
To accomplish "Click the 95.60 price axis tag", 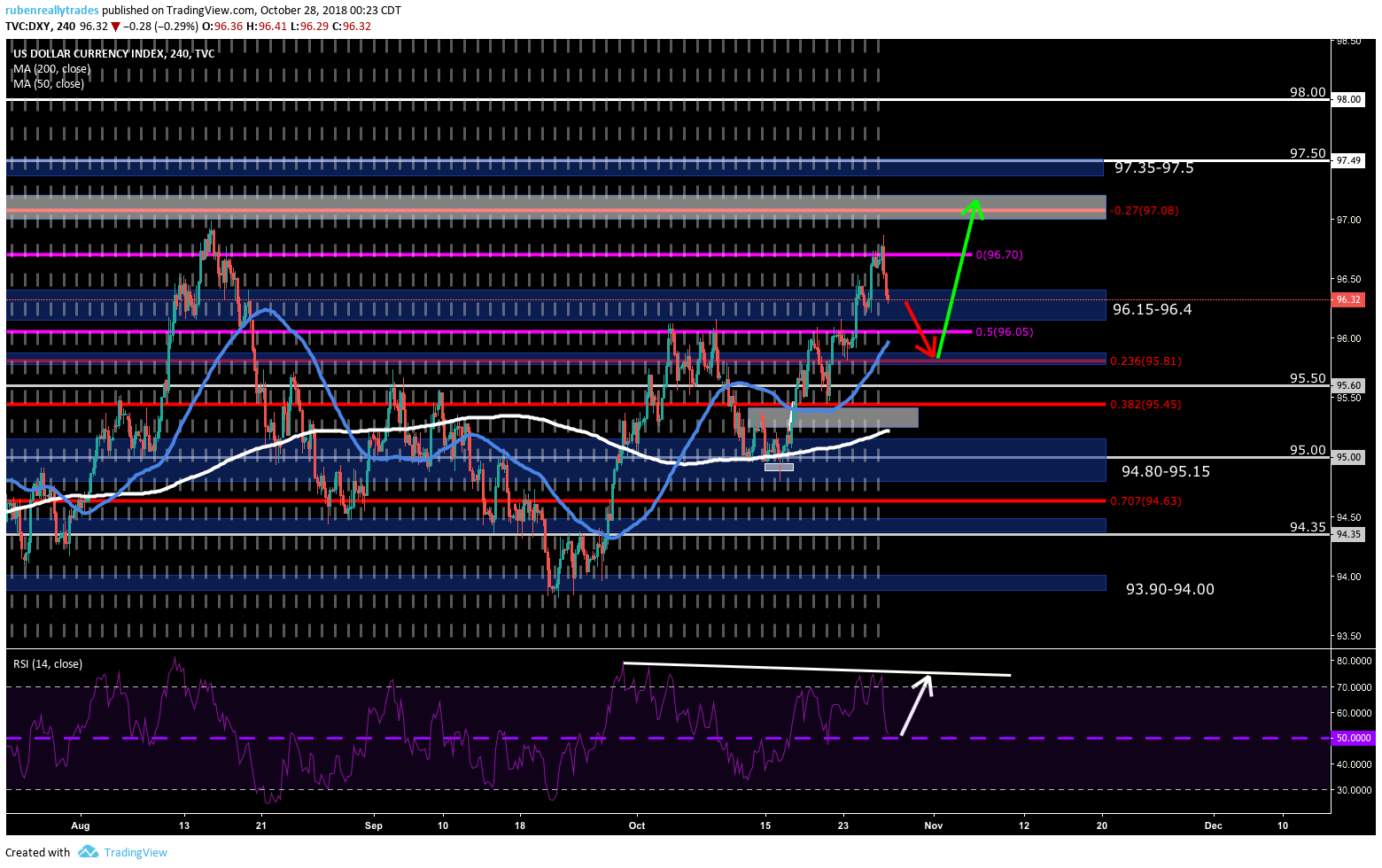I will click(x=1348, y=385).
